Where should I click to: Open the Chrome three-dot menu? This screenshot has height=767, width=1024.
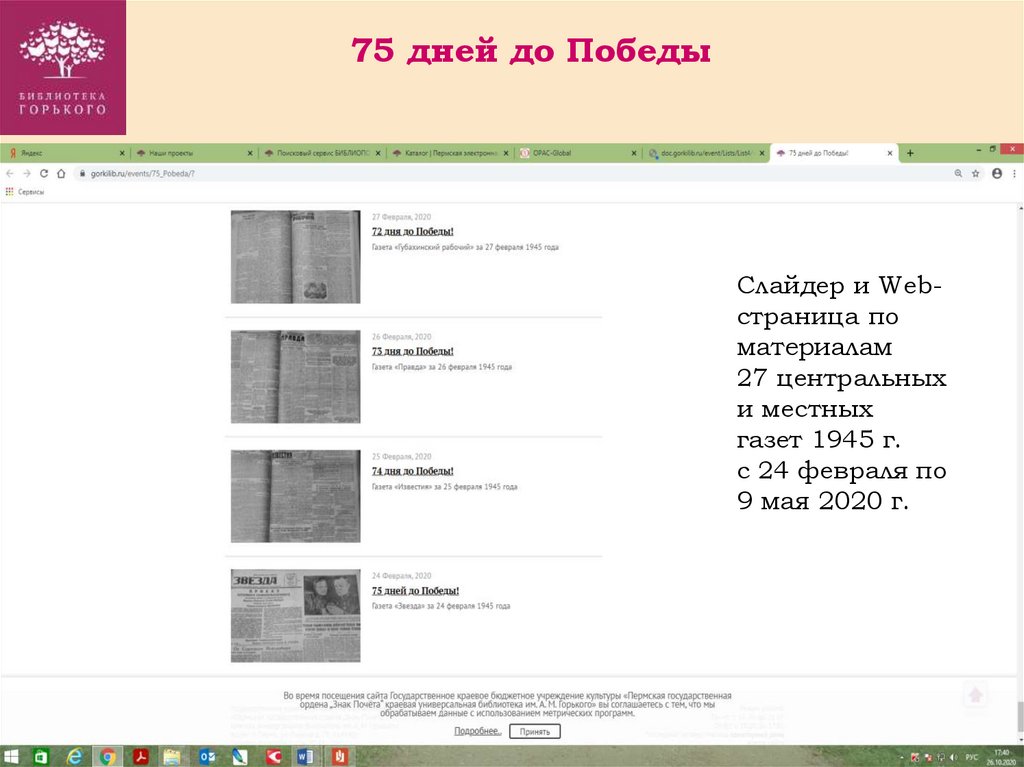point(1015,173)
